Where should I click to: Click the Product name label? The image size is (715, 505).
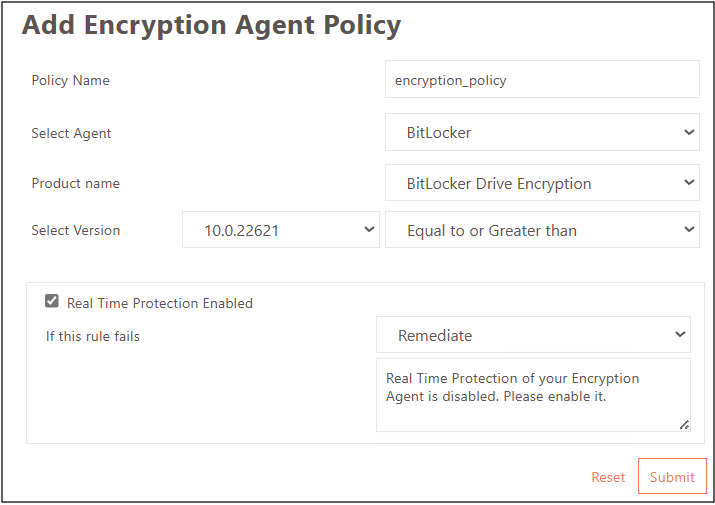[x=75, y=183]
